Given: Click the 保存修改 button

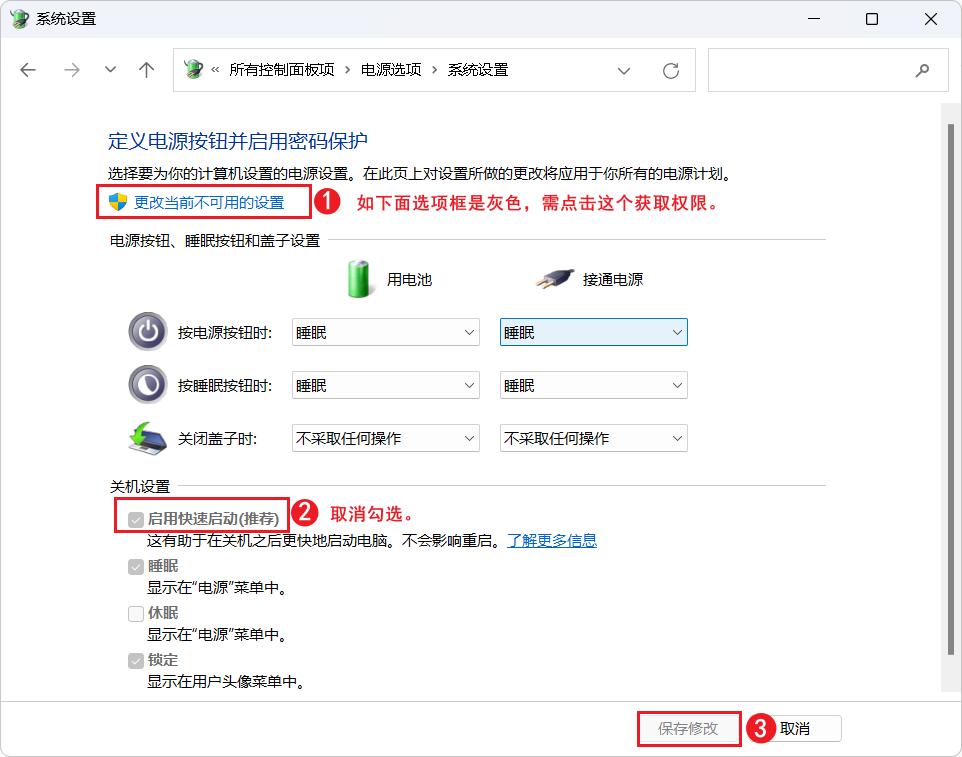Looking at the screenshot, I should (689, 728).
